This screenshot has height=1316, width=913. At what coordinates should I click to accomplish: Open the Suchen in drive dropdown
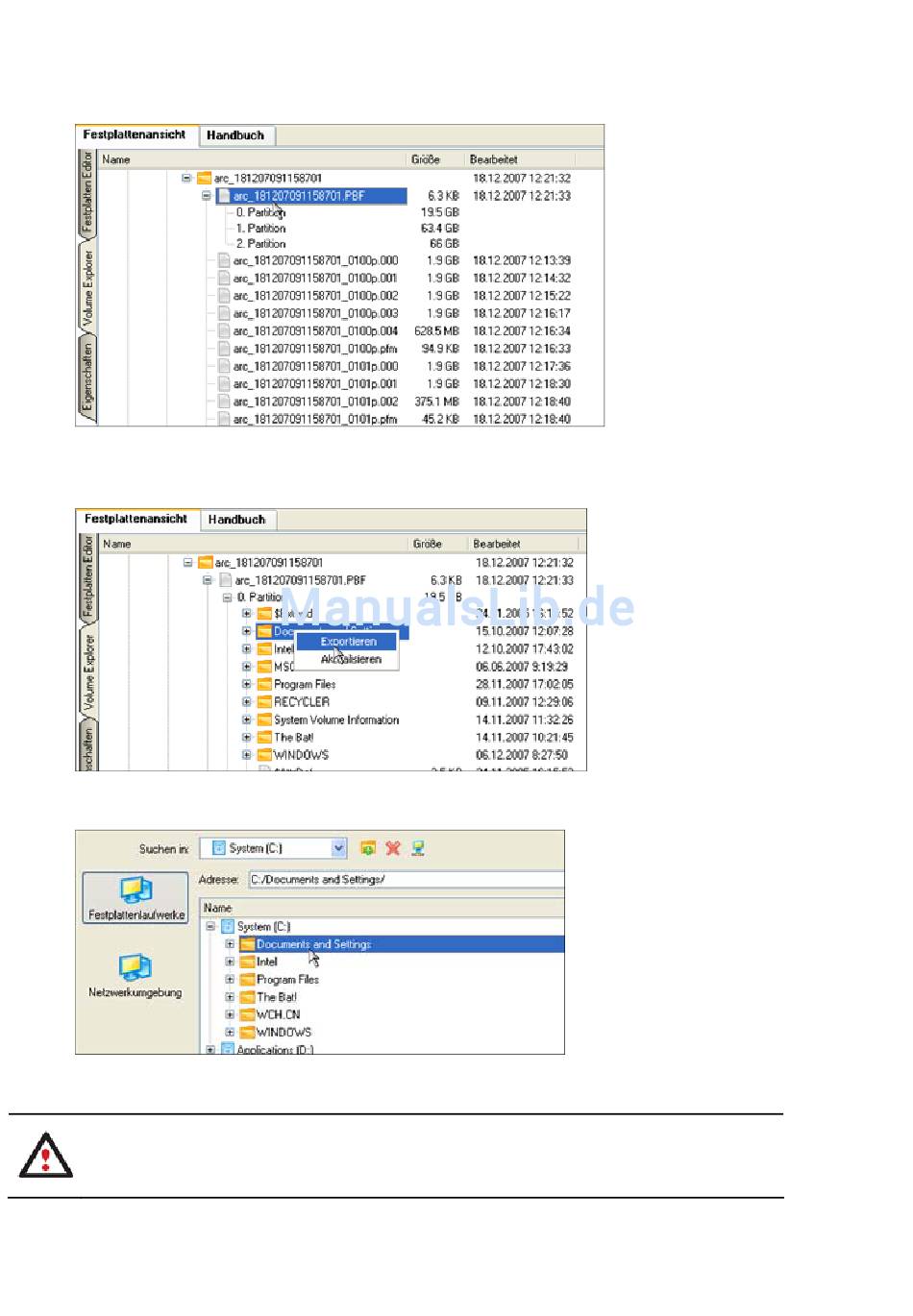[x=338, y=848]
